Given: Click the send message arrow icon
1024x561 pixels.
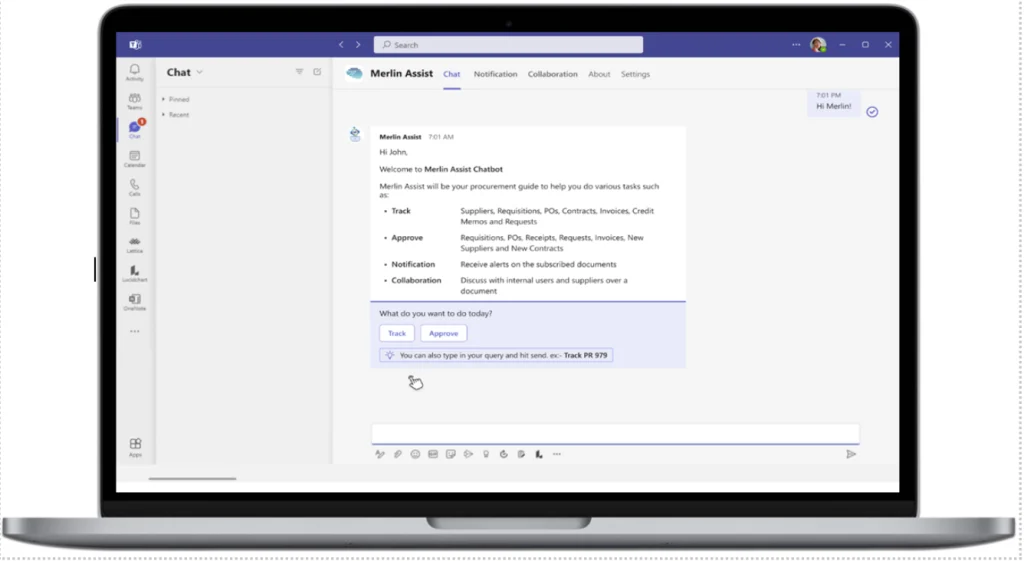Looking at the screenshot, I should [x=851, y=454].
